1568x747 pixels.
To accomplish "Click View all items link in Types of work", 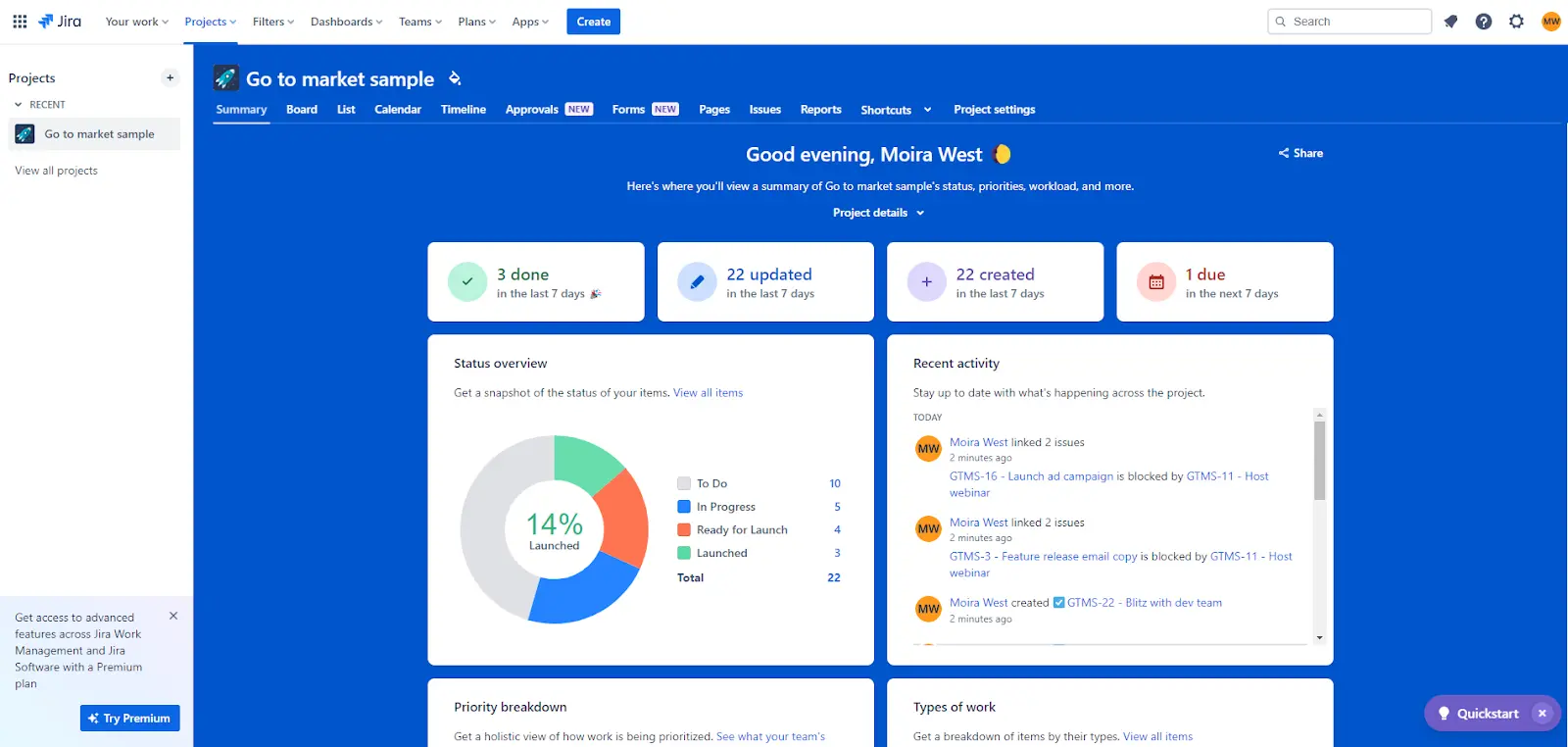I will click(x=1157, y=737).
